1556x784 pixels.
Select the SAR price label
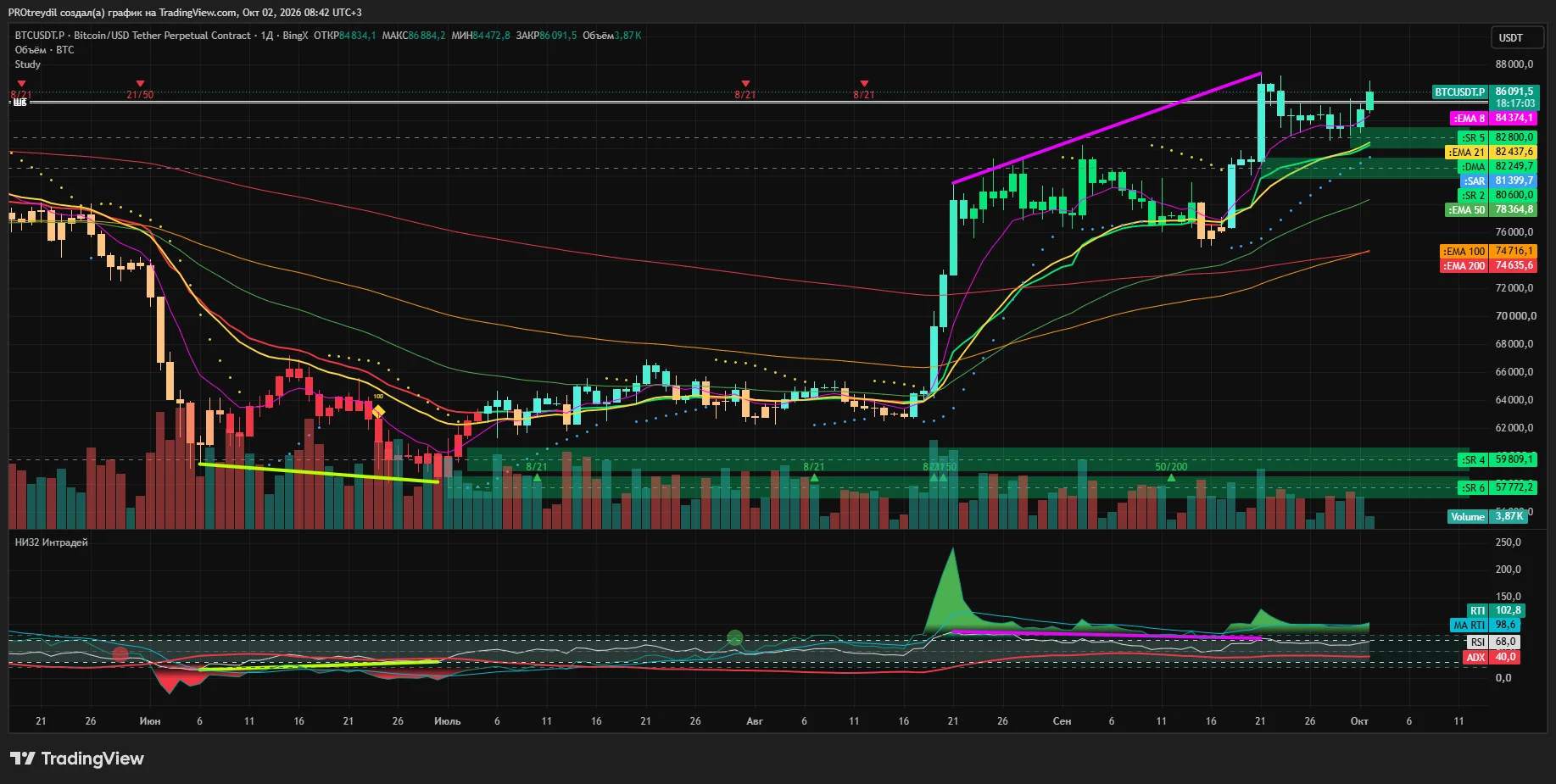click(x=1499, y=181)
